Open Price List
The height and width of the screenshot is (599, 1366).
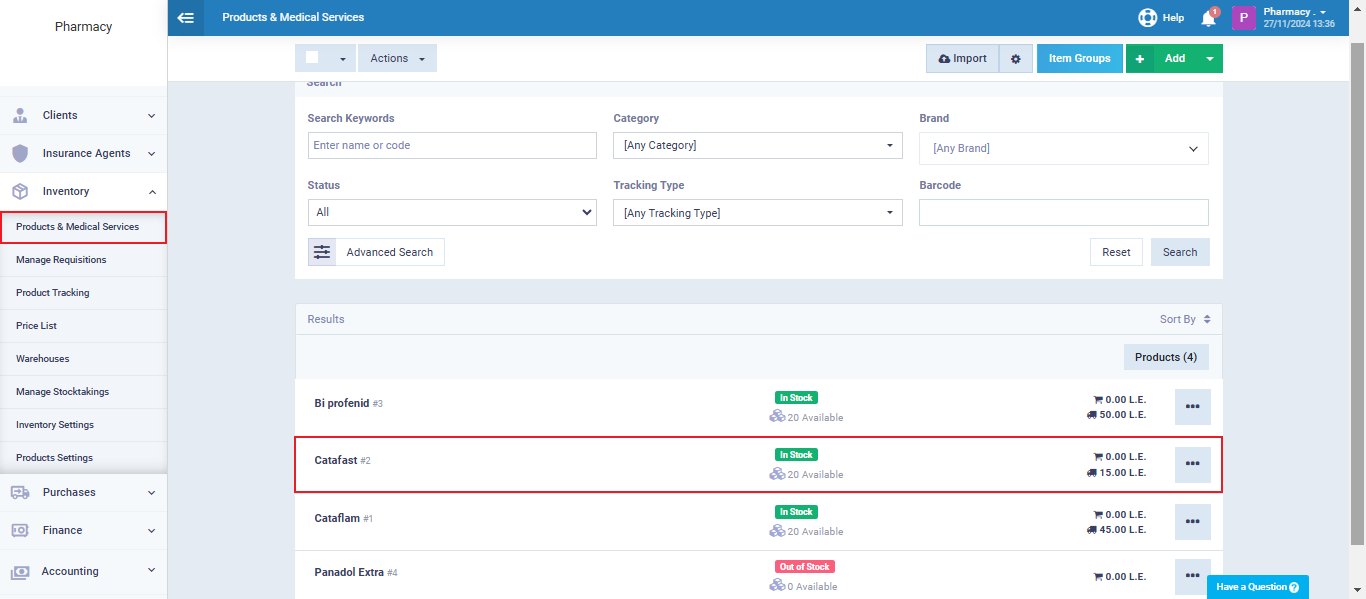click(x=83, y=326)
